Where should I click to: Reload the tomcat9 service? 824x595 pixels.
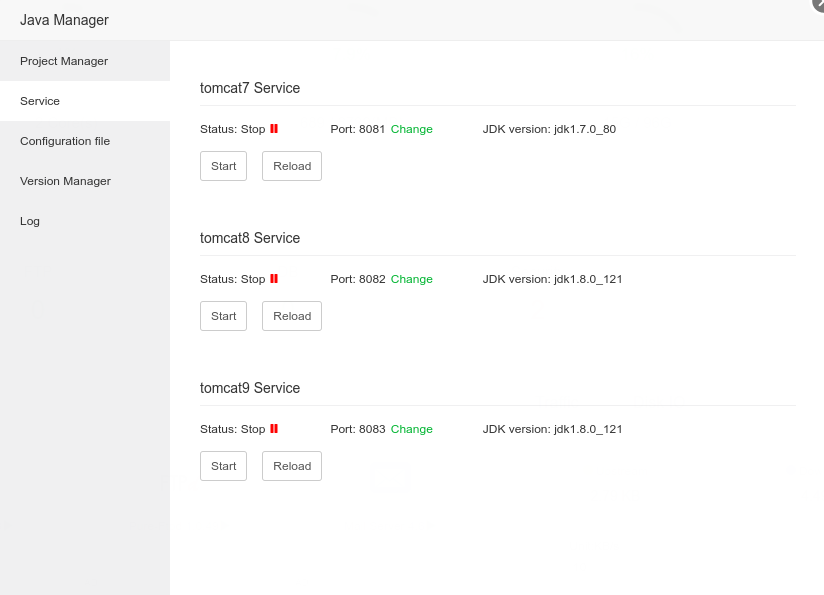(x=292, y=466)
